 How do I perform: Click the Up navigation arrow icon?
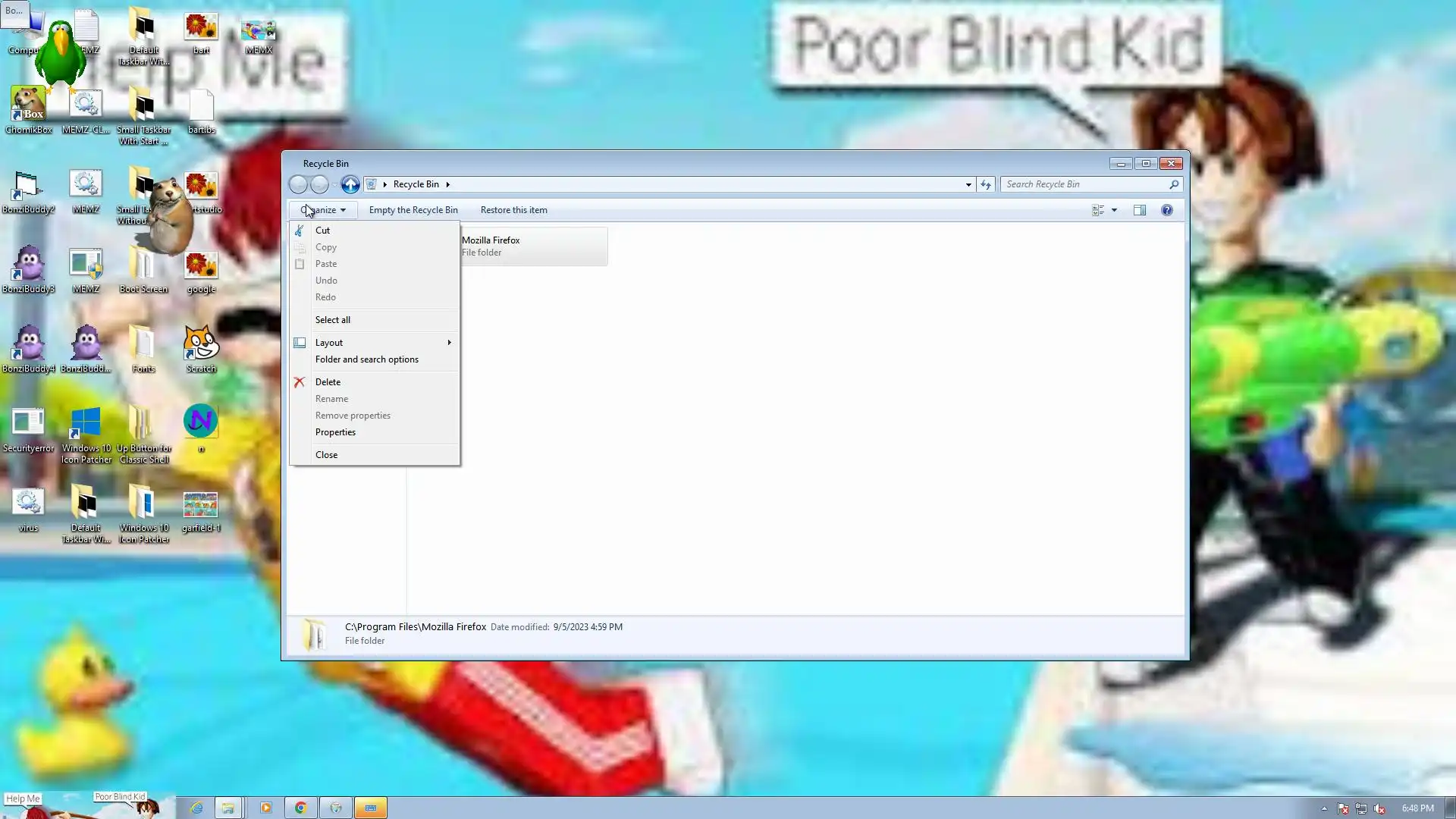point(350,184)
